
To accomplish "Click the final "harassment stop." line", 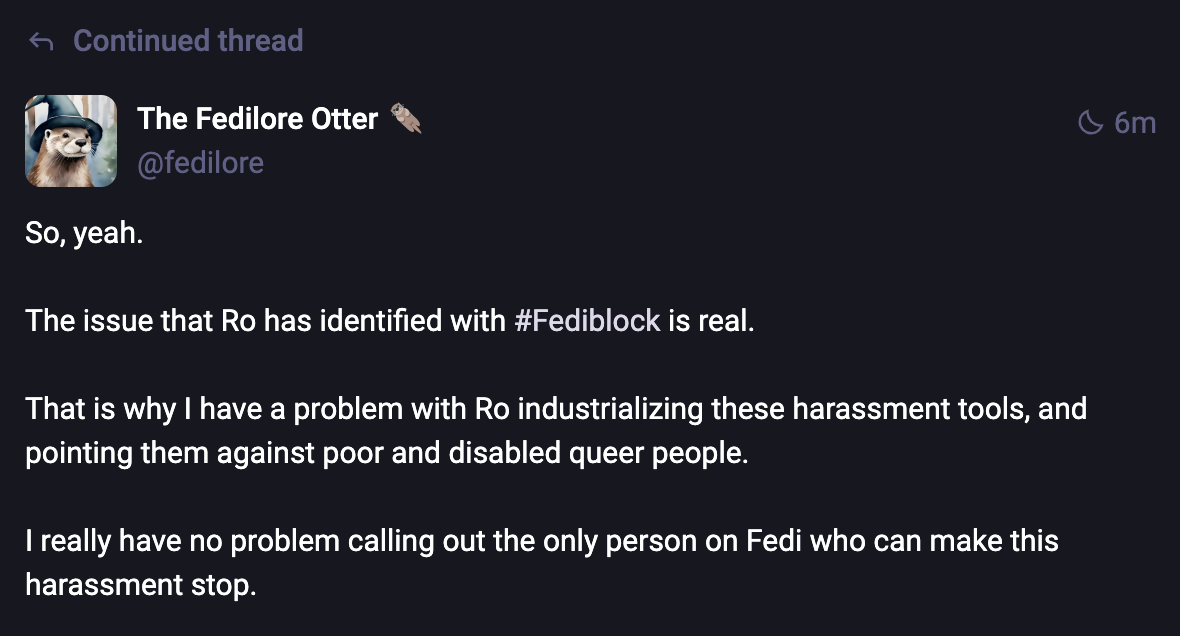I will point(140,584).
